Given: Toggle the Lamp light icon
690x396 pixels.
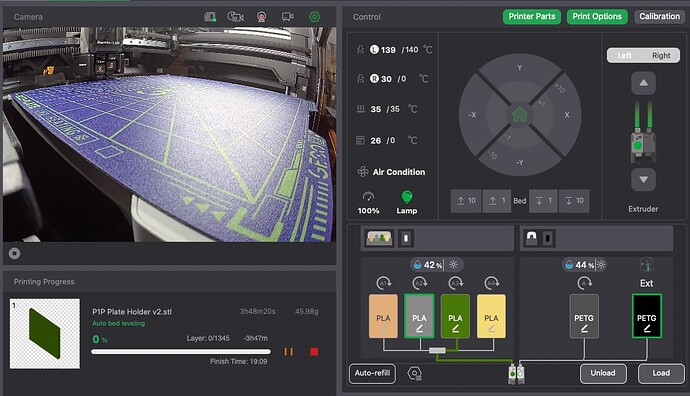Looking at the screenshot, I should [407, 197].
